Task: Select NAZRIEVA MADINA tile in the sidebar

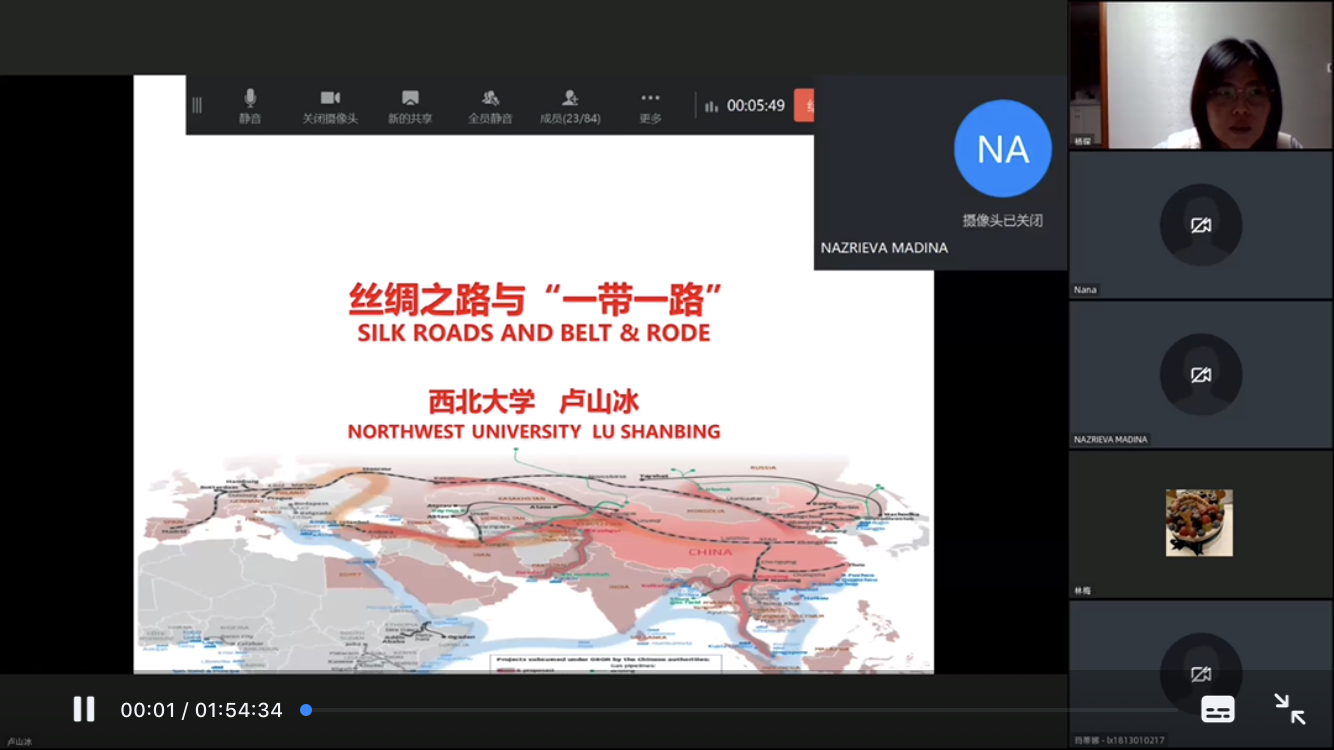Action: coord(1200,375)
